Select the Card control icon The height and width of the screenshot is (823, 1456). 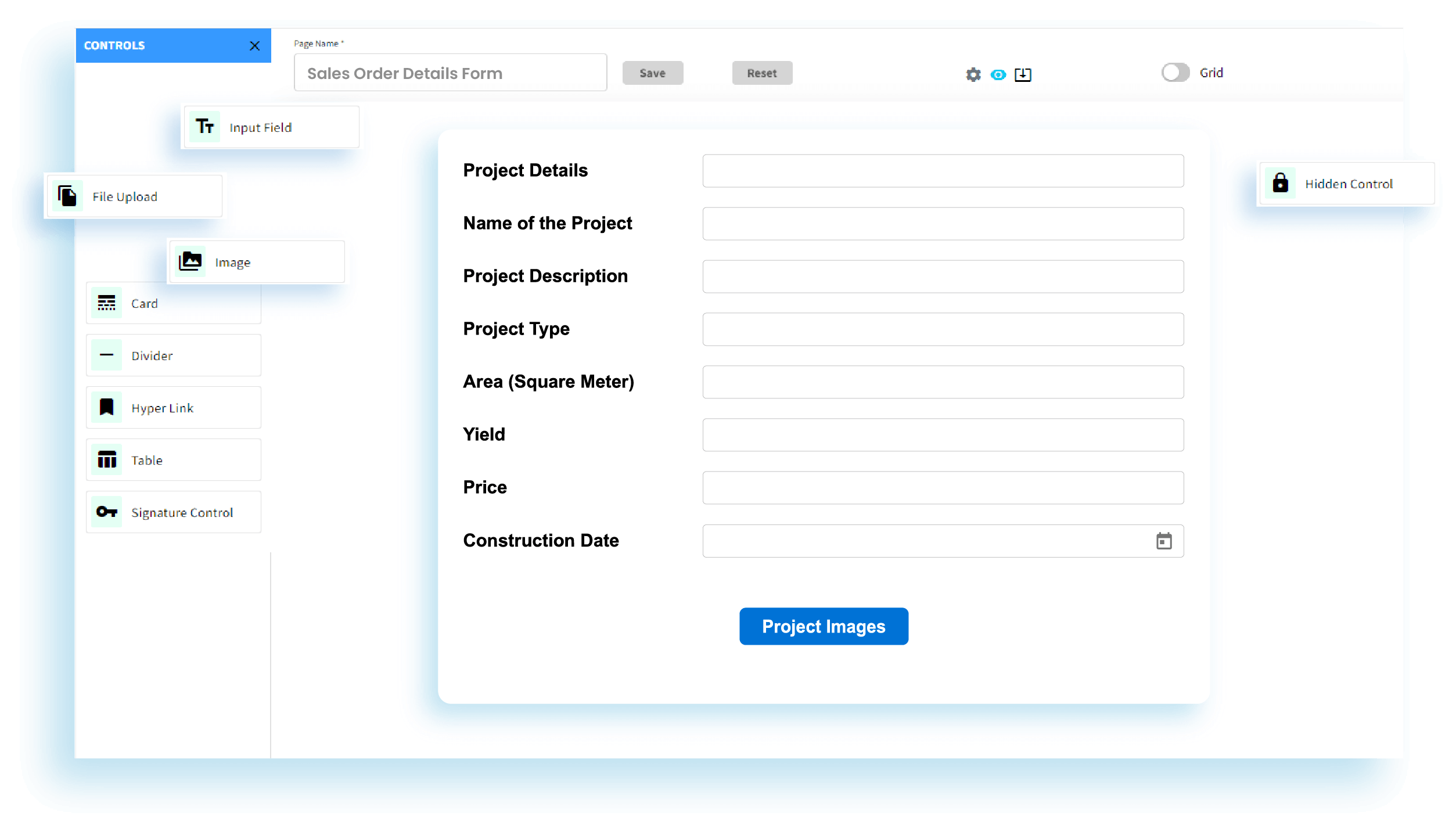[x=107, y=303]
